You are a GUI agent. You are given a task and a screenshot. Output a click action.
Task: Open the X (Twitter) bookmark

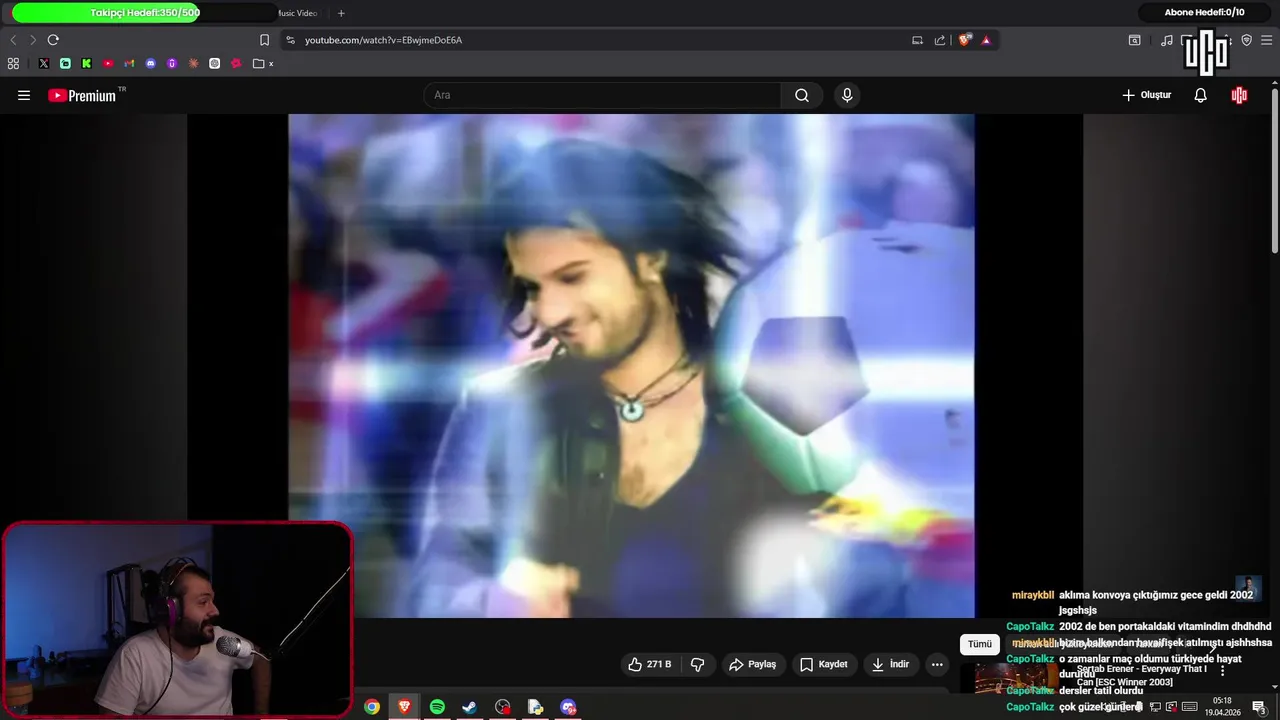44,63
